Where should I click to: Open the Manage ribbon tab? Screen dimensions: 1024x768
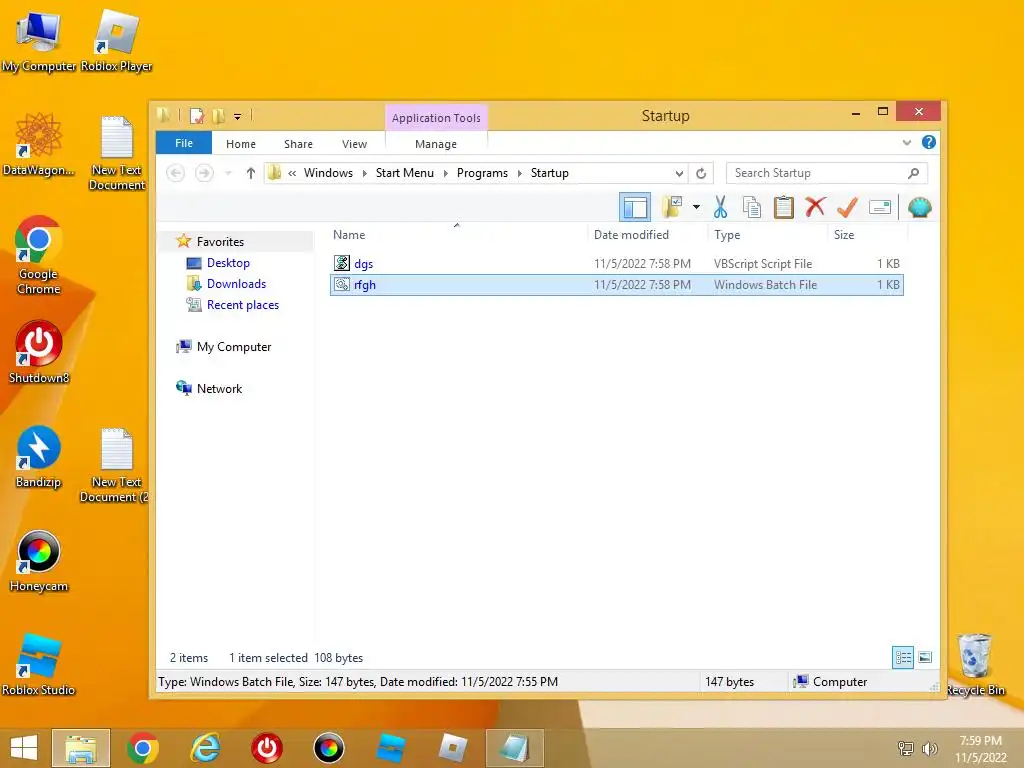(x=436, y=144)
